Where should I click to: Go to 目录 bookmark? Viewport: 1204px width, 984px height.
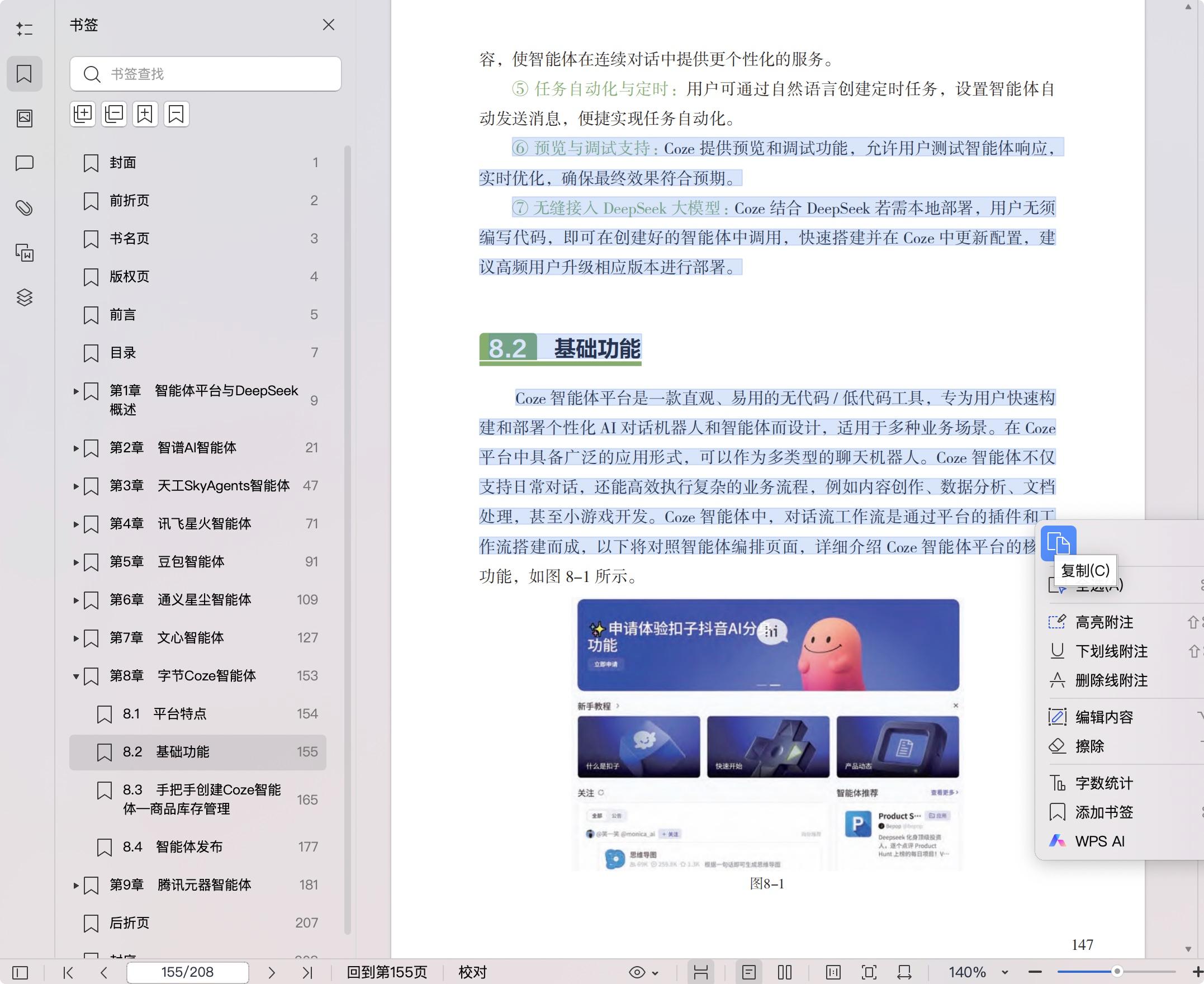click(x=198, y=353)
